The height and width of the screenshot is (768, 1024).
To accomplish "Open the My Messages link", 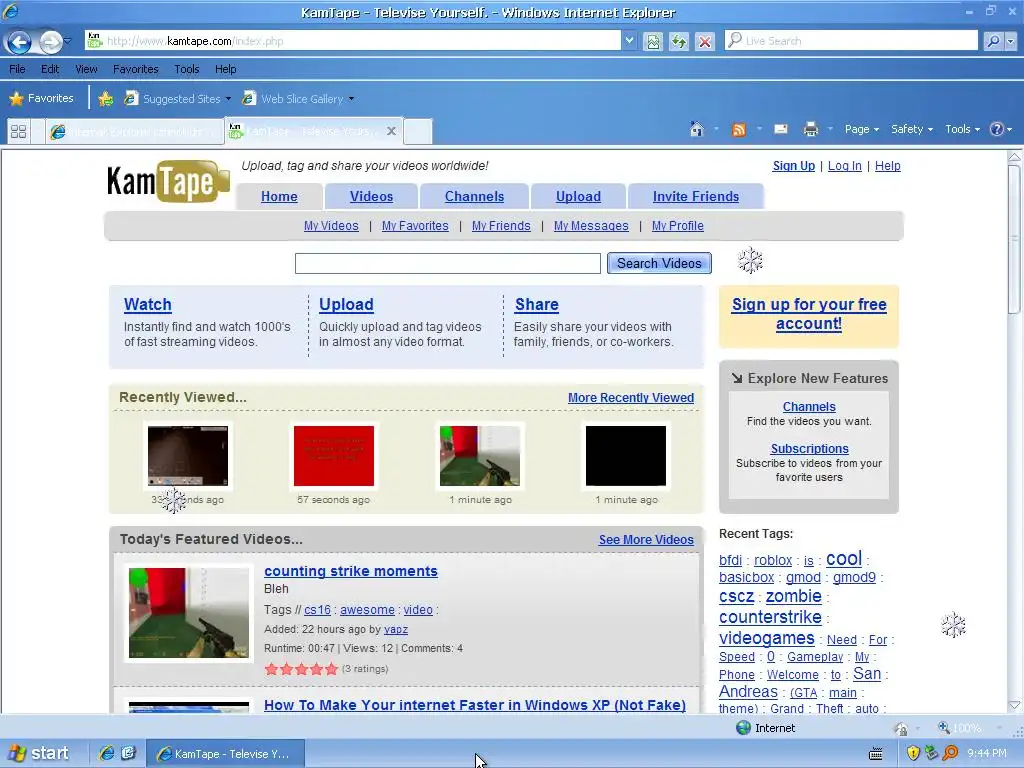I will 591,226.
